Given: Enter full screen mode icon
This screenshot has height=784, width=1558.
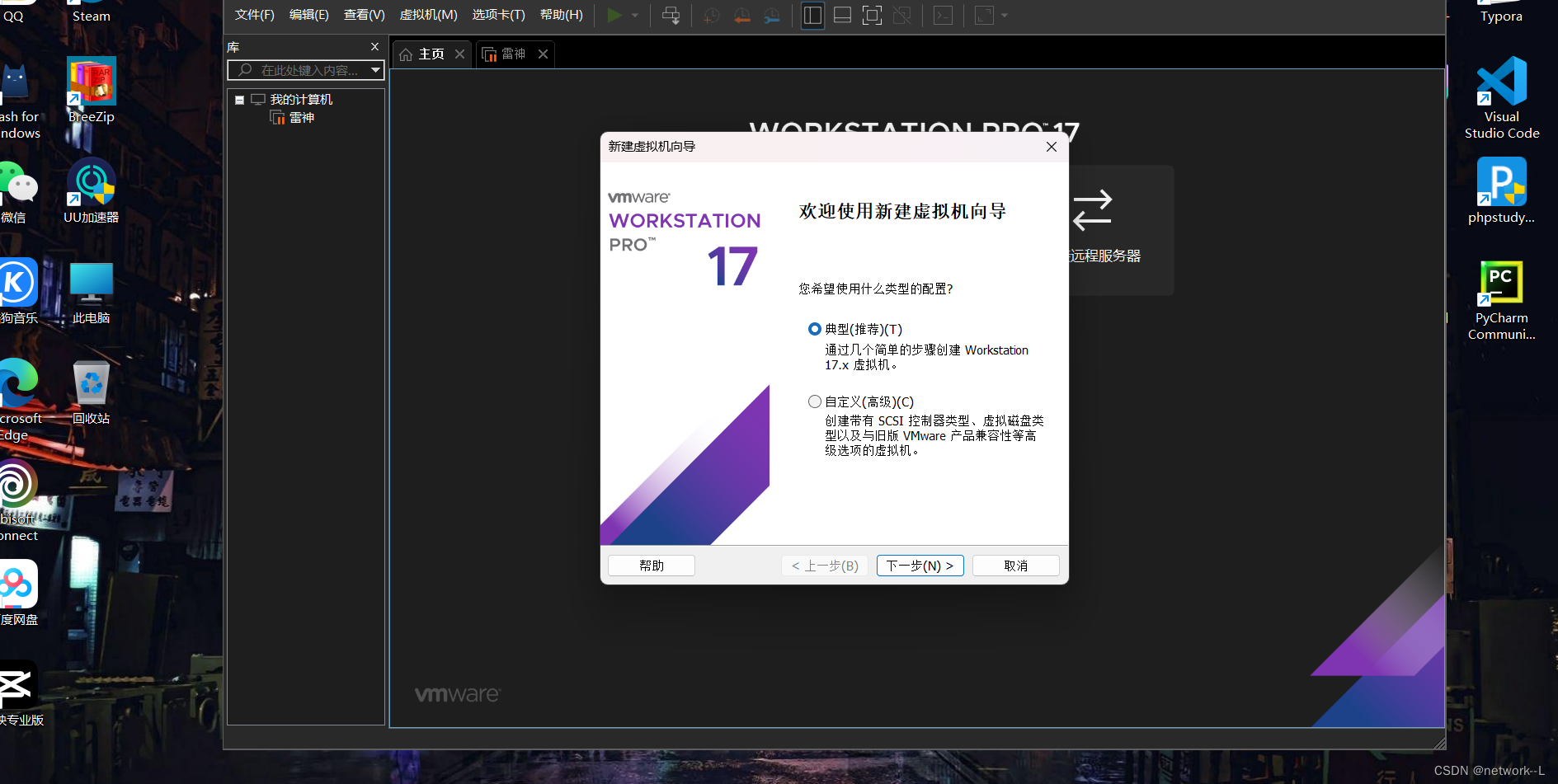Looking at the screenshot, I should pyautogui.click(x=872, y=15).
